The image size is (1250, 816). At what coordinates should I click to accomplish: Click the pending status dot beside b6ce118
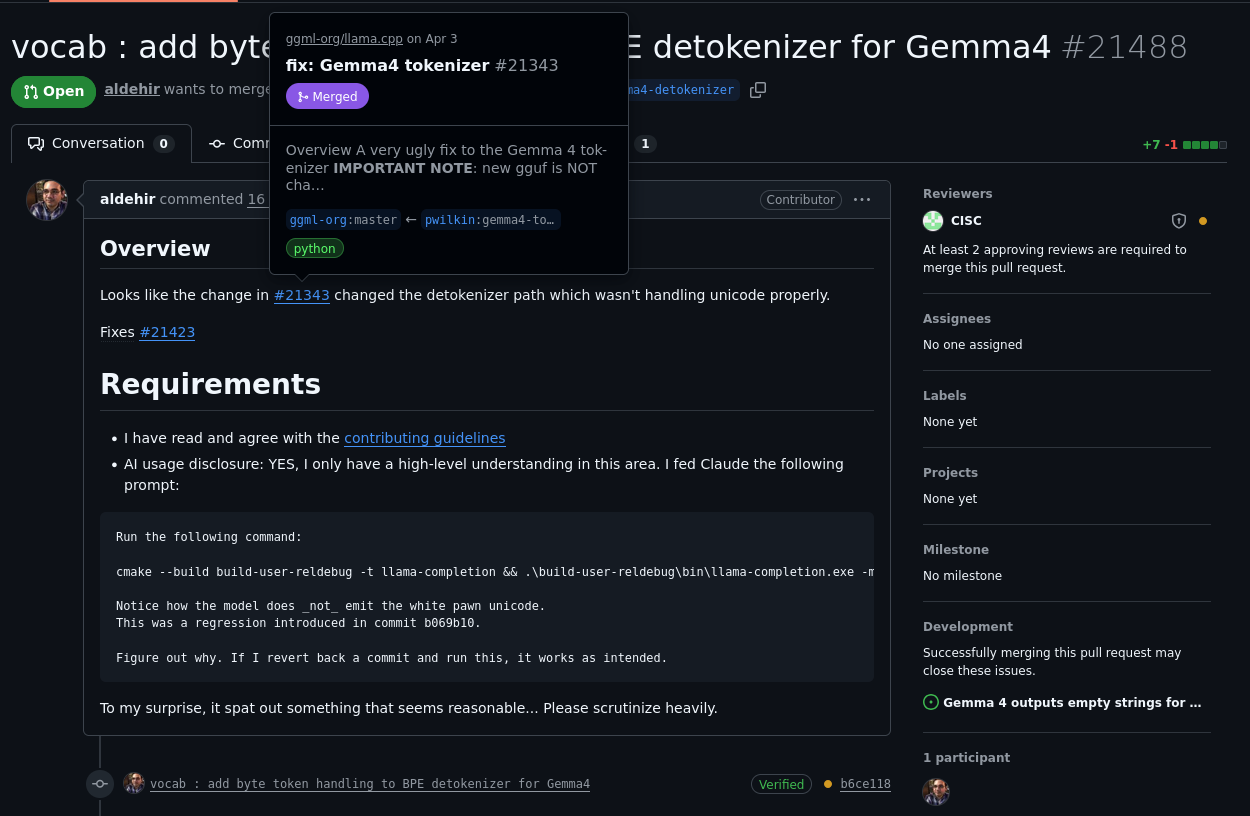(x=828, y=784)
